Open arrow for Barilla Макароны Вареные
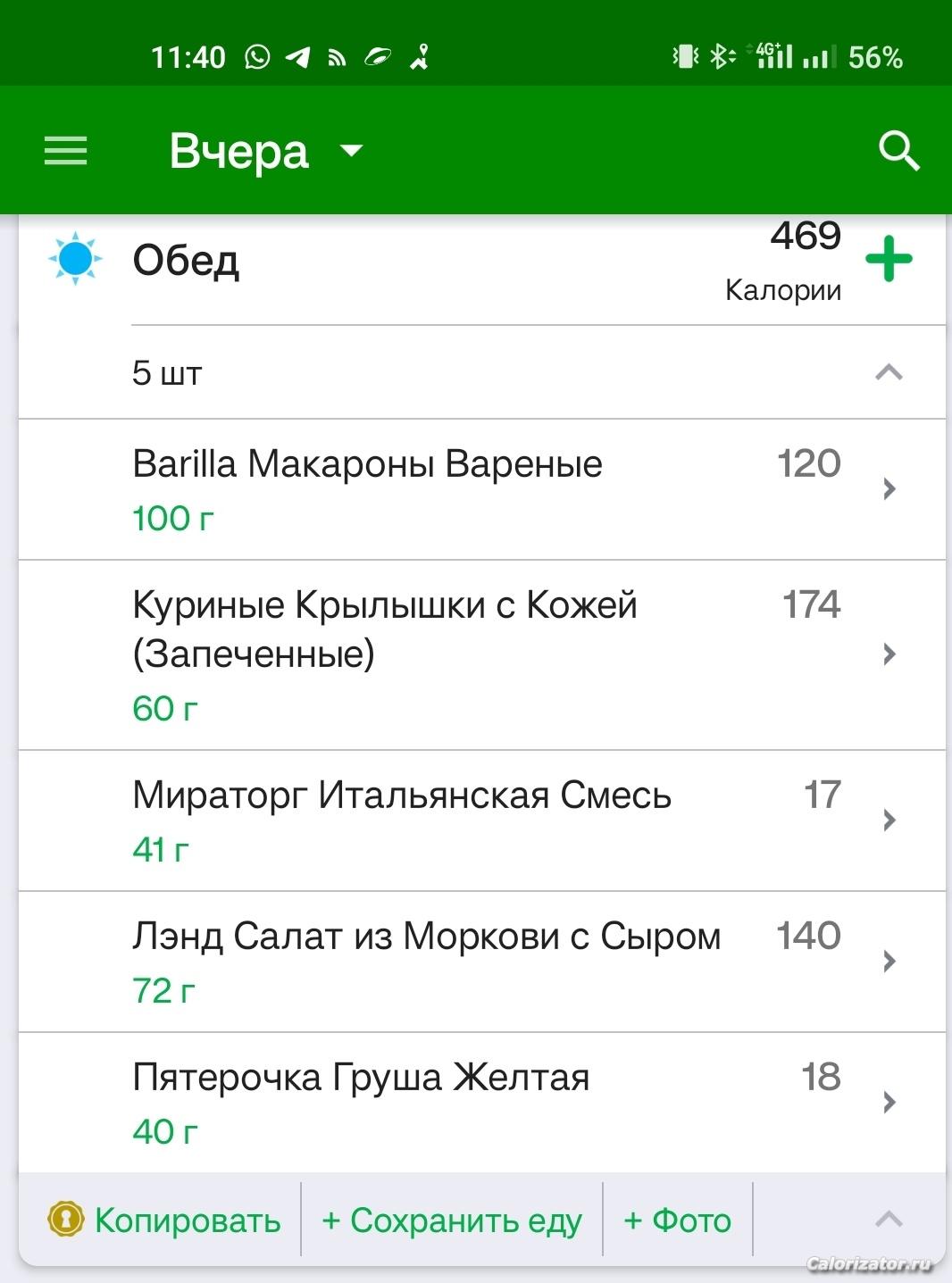The width and height of the screenshot is (952, 1283). click(x=889, y=488)
